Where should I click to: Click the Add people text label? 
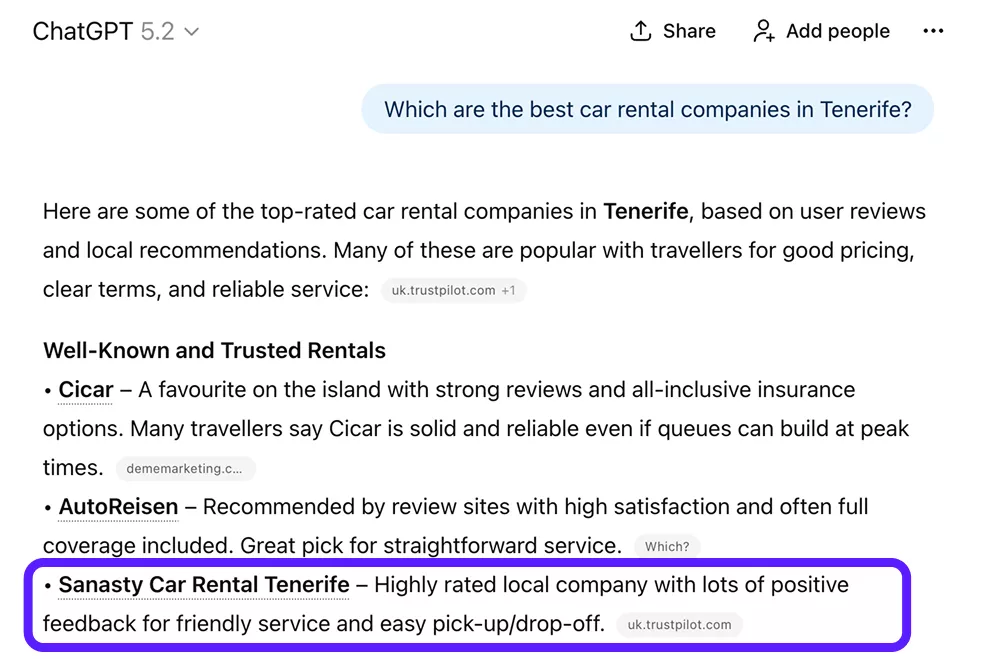[837, 31]
